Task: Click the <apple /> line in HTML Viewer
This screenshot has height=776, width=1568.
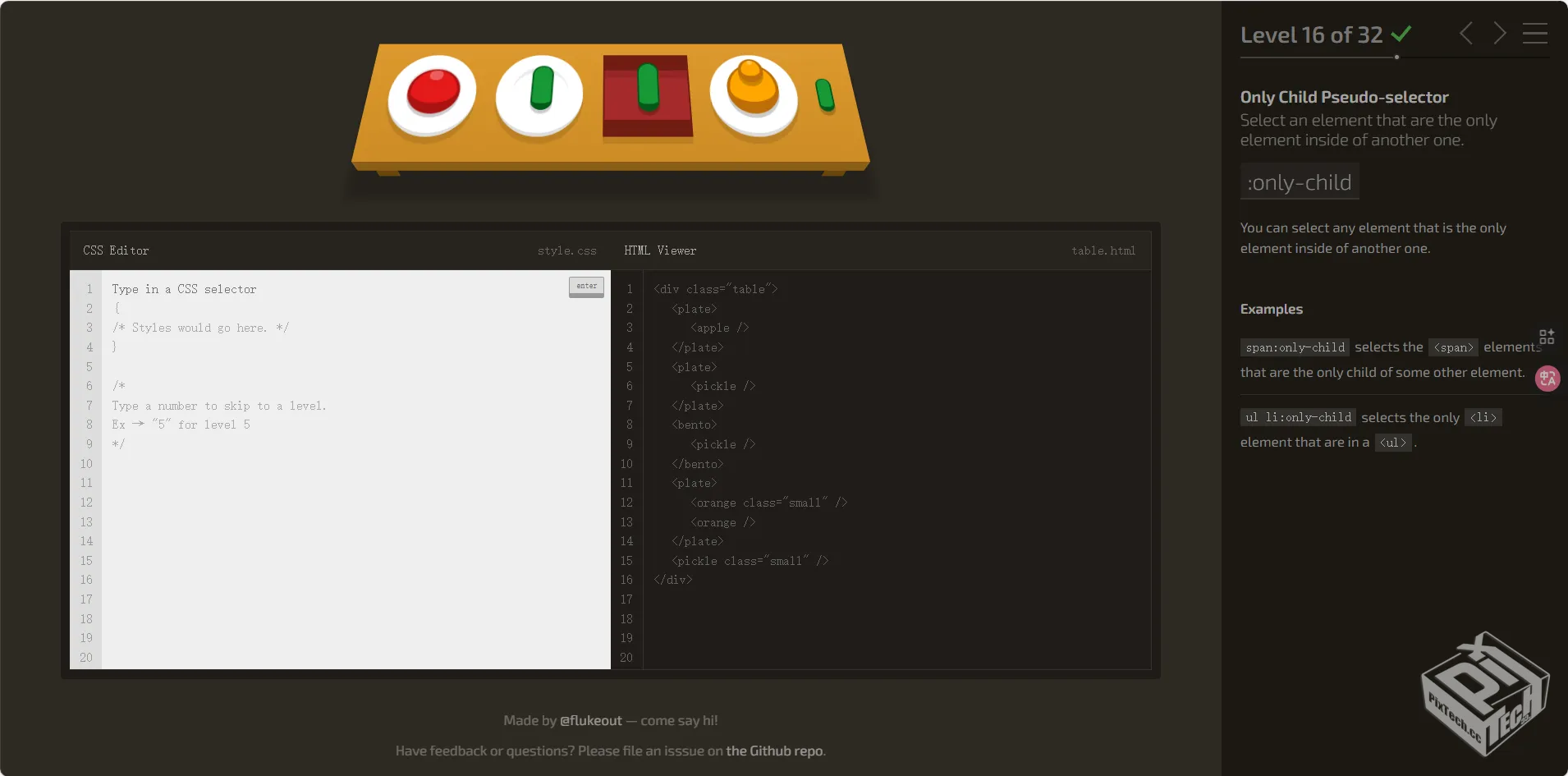Action: click(719, 328)
